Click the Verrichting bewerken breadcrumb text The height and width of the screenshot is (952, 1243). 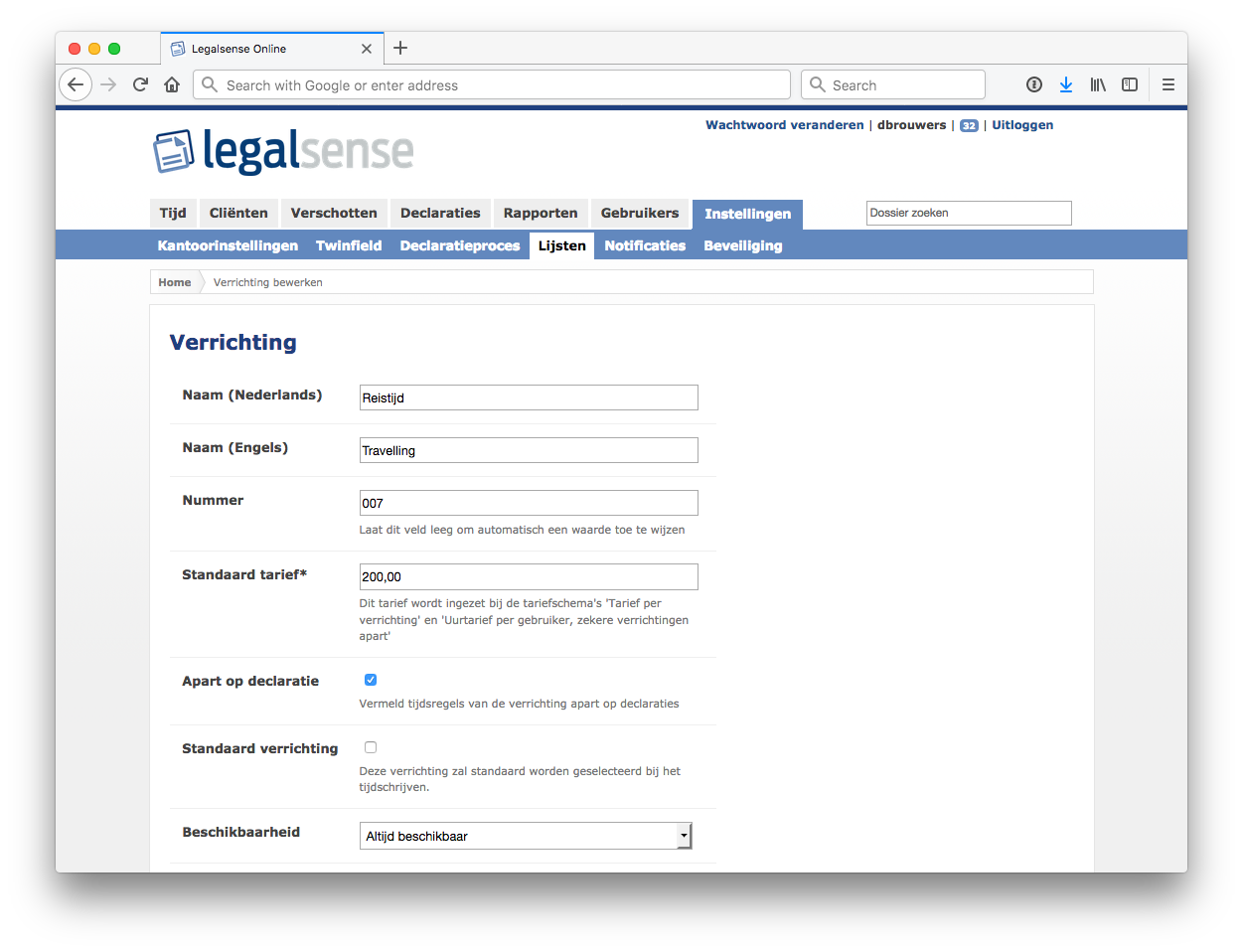(268, 282)
